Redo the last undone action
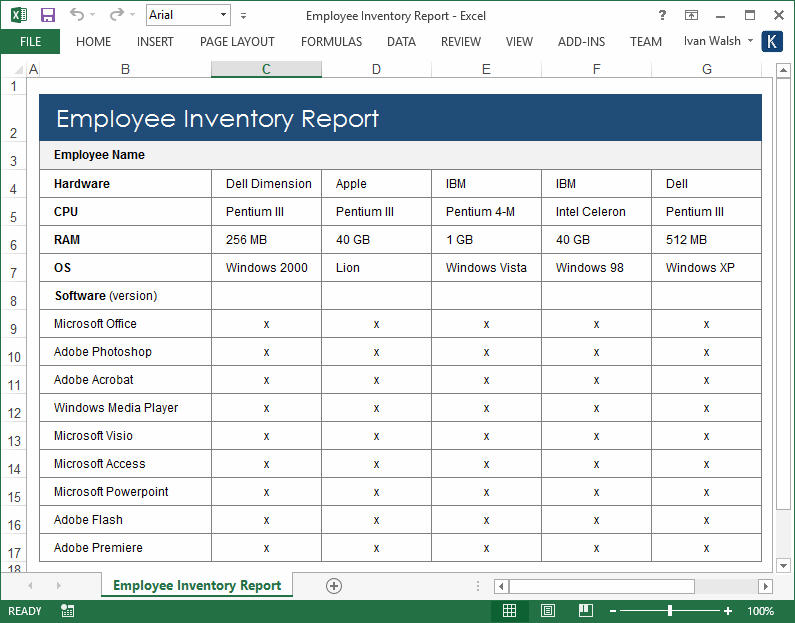The image size is (795, 623). (x=116, y=15)
